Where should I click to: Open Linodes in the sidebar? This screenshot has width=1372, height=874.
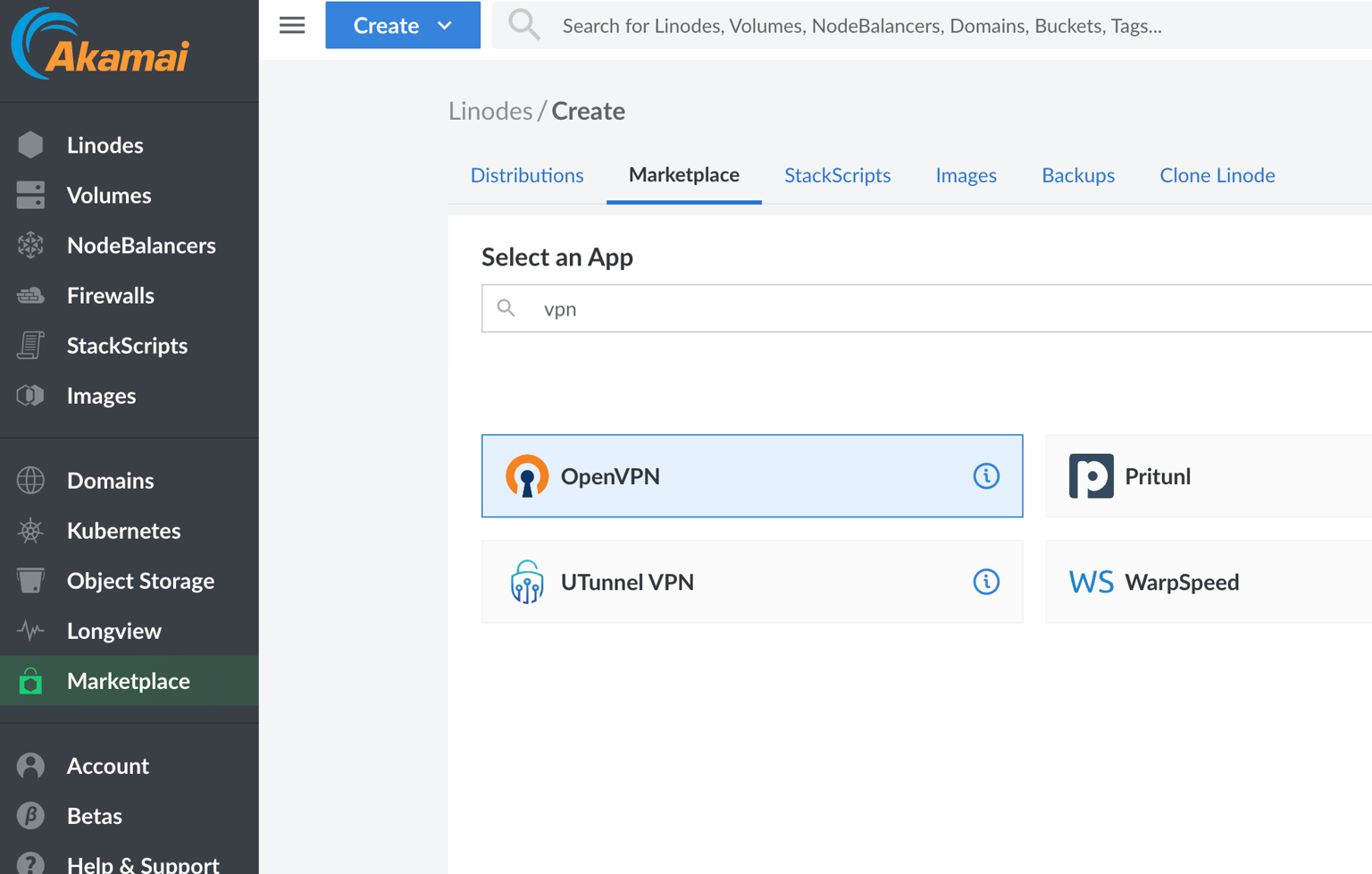[130, 145]
